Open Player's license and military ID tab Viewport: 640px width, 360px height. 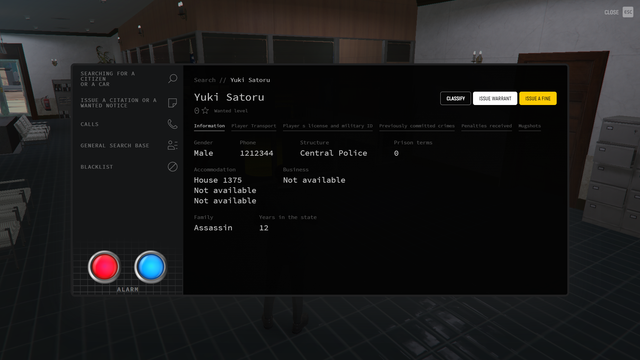(x=328, y=126)
